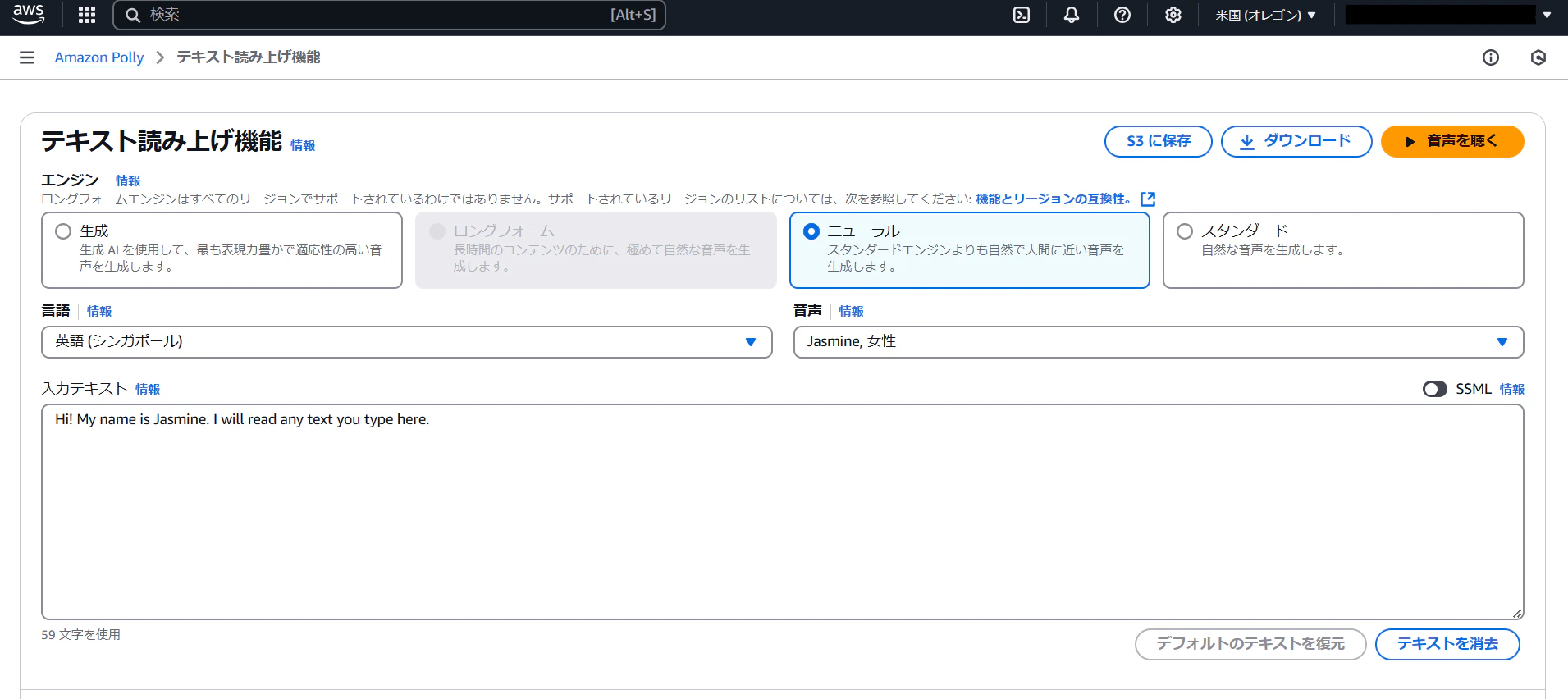Launch the CloudShell terminal icon
The width and height of the screenshot is (1568, 699).
point(1022,15)
